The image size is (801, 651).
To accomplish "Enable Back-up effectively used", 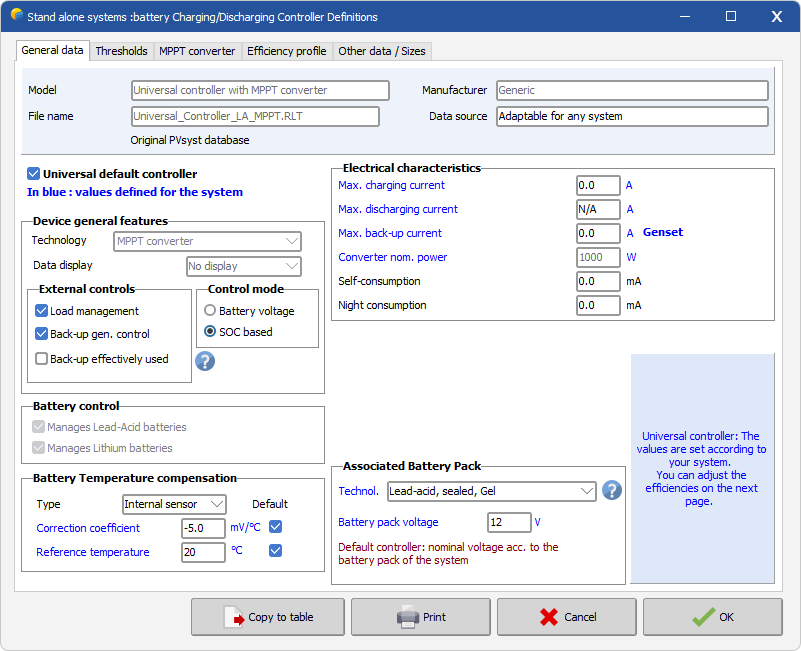I will click(x=41, y=359).
